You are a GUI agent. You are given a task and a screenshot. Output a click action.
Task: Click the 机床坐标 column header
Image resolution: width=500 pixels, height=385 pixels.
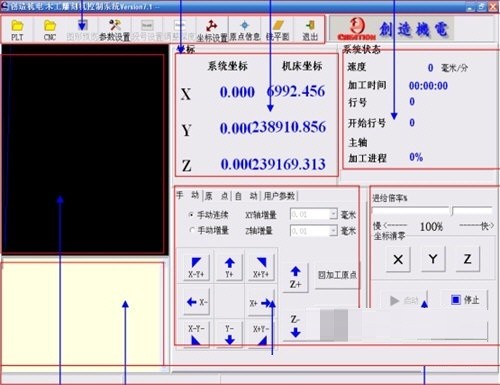(x=302, y=66)
